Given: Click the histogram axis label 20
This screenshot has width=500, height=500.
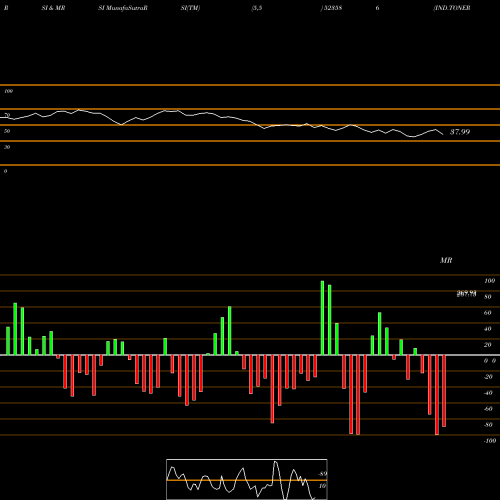Looking at the screenshot, I should tap(488, 345).
